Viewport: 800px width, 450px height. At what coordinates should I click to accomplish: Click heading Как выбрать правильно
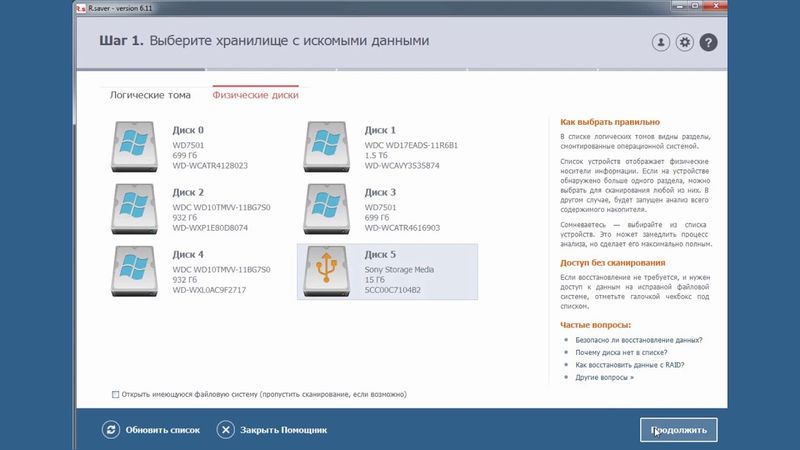coord(610,122)
